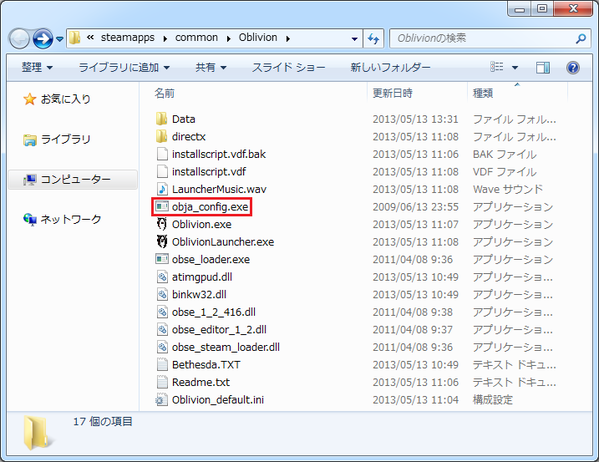Click the 構成設定 type cell

[x=492, y=400]
